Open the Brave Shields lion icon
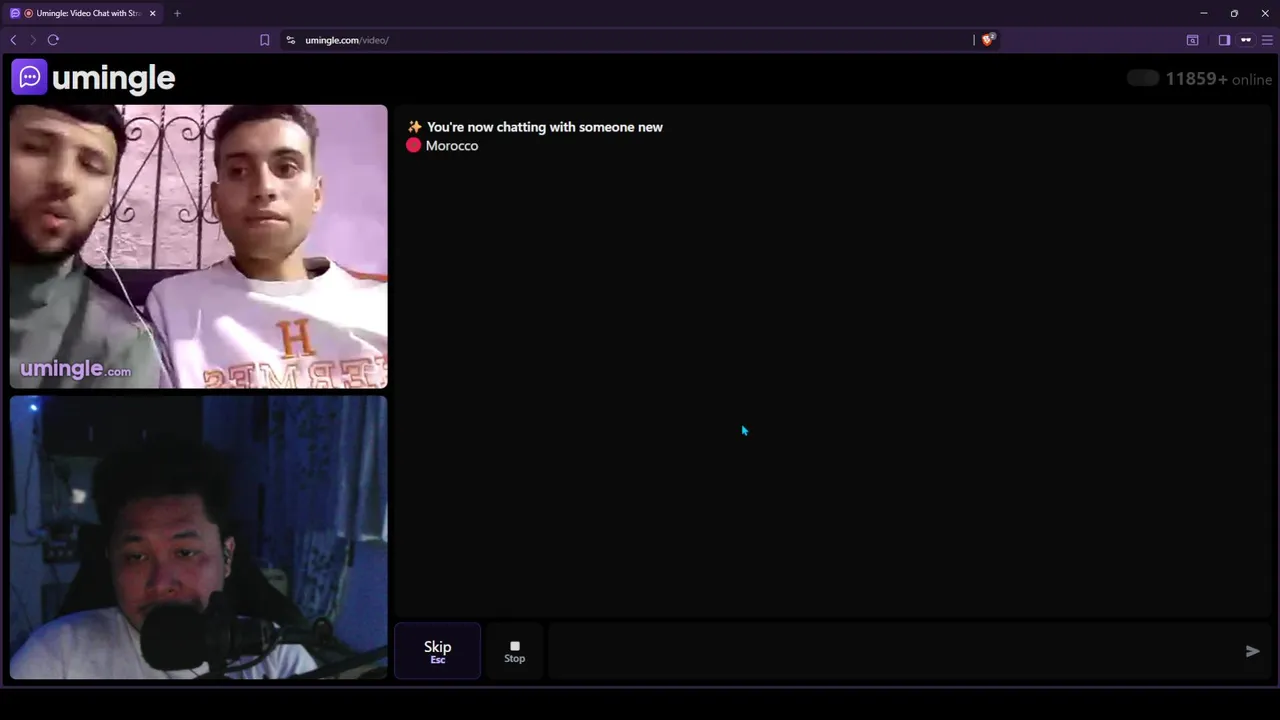 pyautogui.click(x=987, y=40)
